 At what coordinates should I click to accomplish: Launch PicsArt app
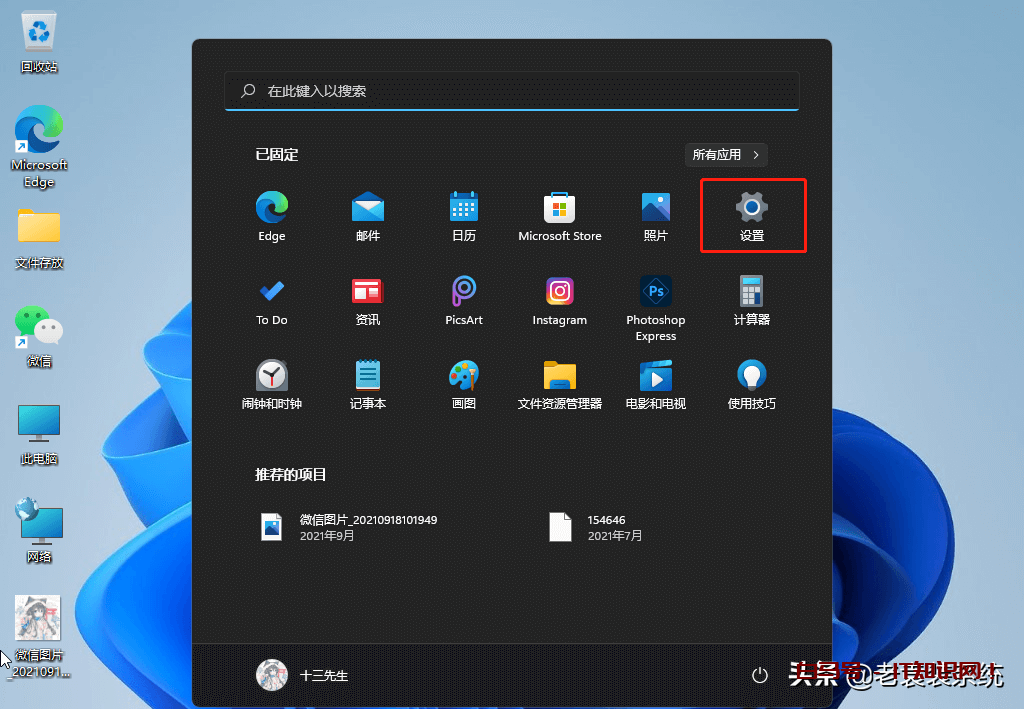tap(464, 301)
